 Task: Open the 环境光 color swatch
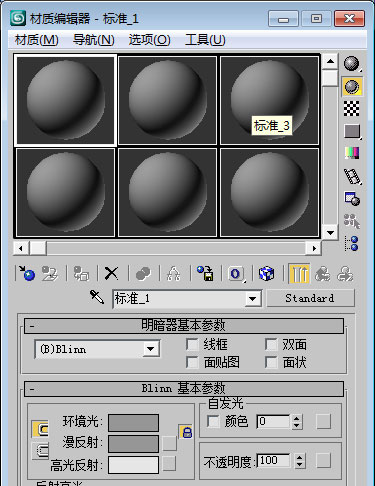133,423
